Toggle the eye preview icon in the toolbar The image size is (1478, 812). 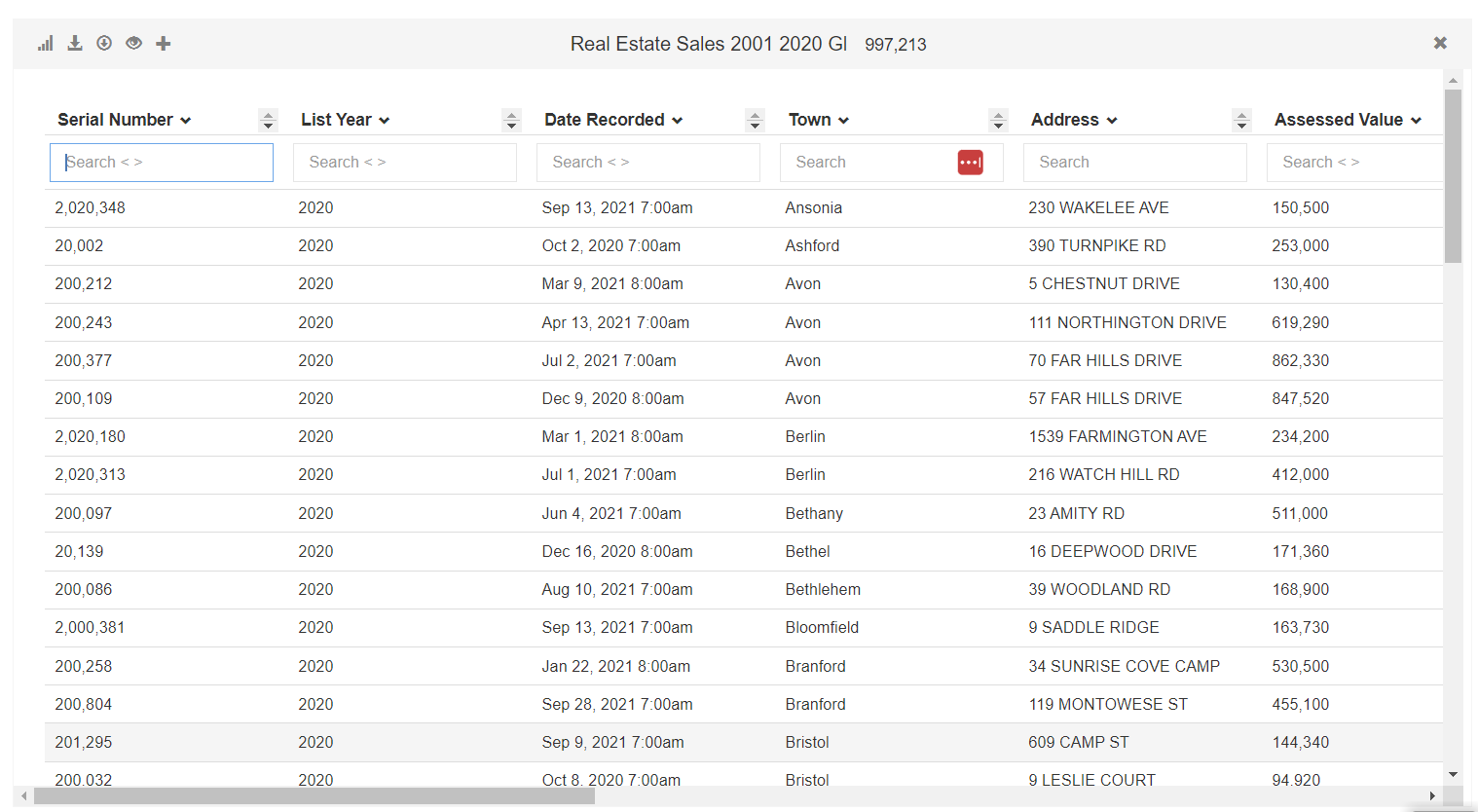tap(133, 43)
